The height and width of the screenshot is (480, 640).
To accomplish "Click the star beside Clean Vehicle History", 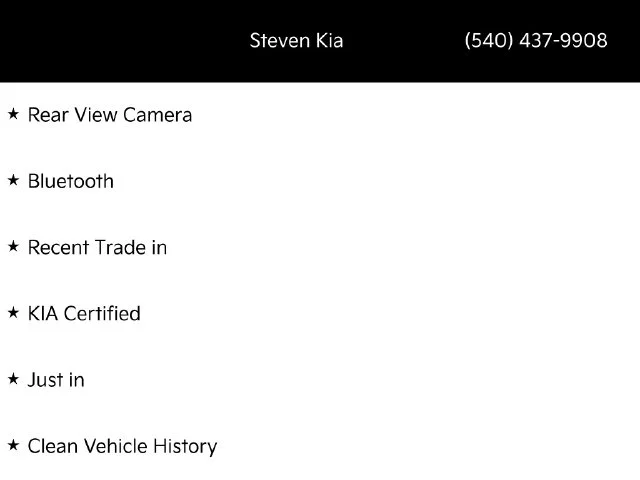I will [13, 445].
